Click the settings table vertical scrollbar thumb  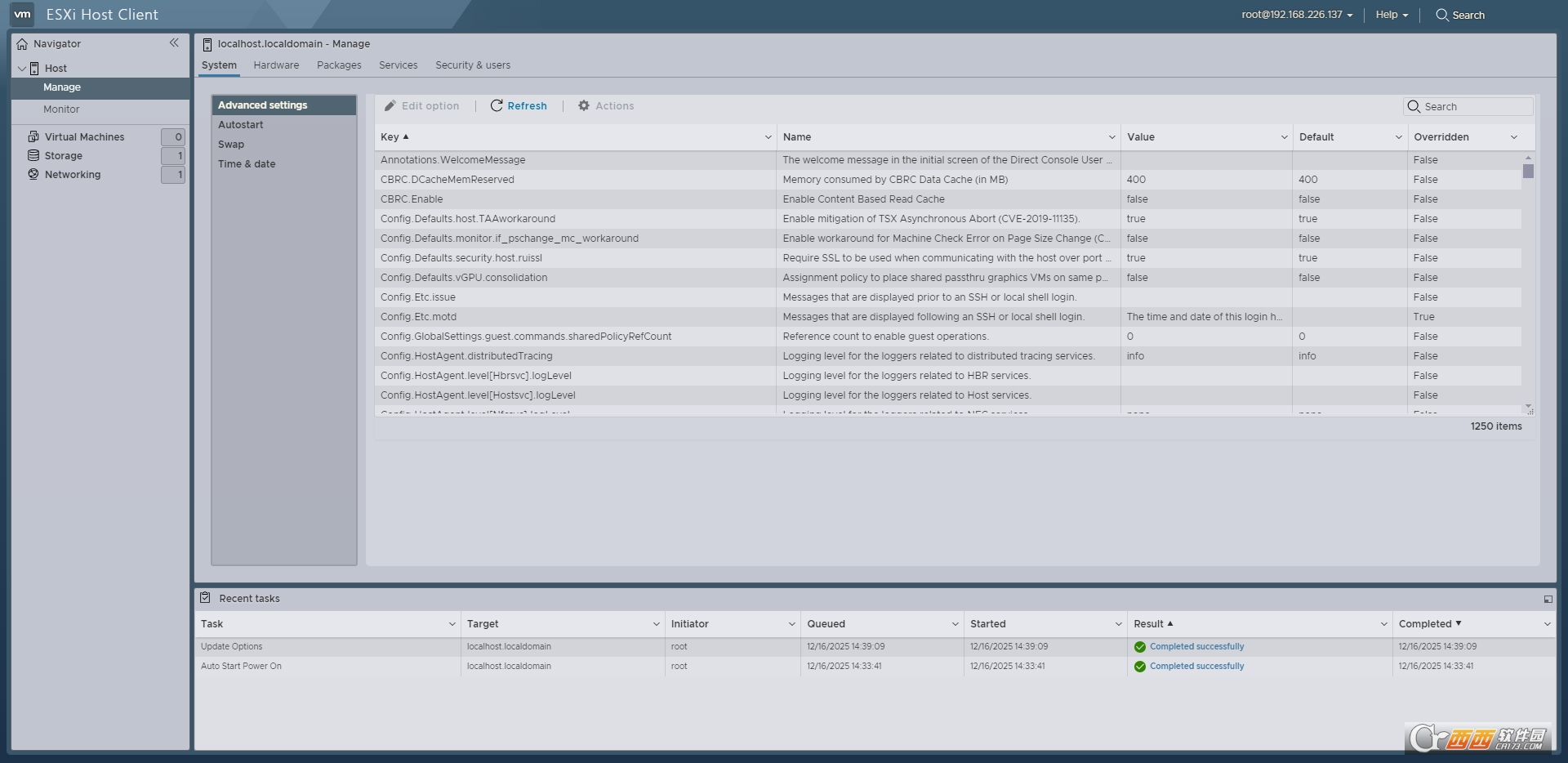pyautogui.click(x=1528, y=171)
